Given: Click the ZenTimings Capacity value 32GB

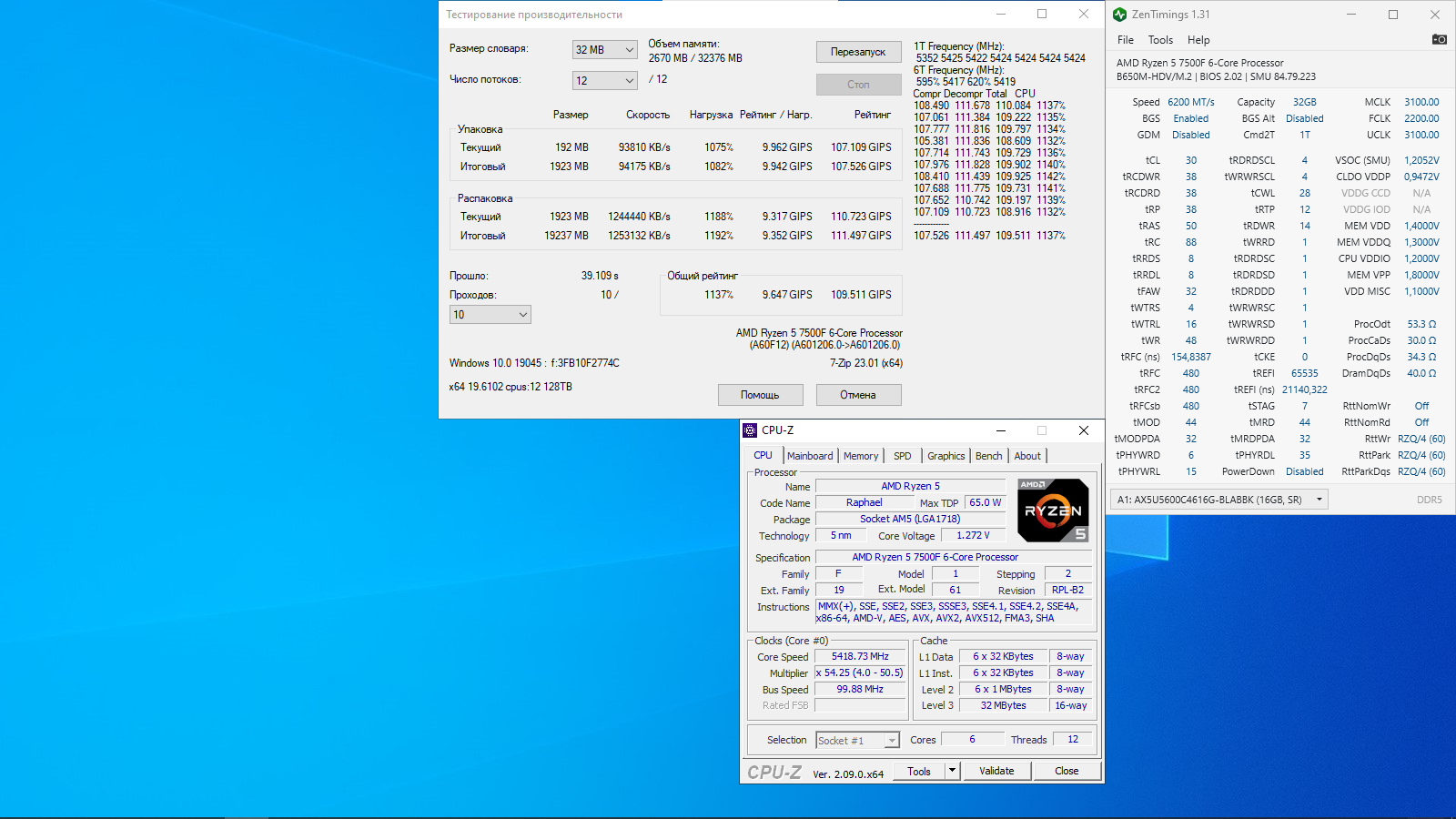Looking at the screenshot, I should 1305,102.
